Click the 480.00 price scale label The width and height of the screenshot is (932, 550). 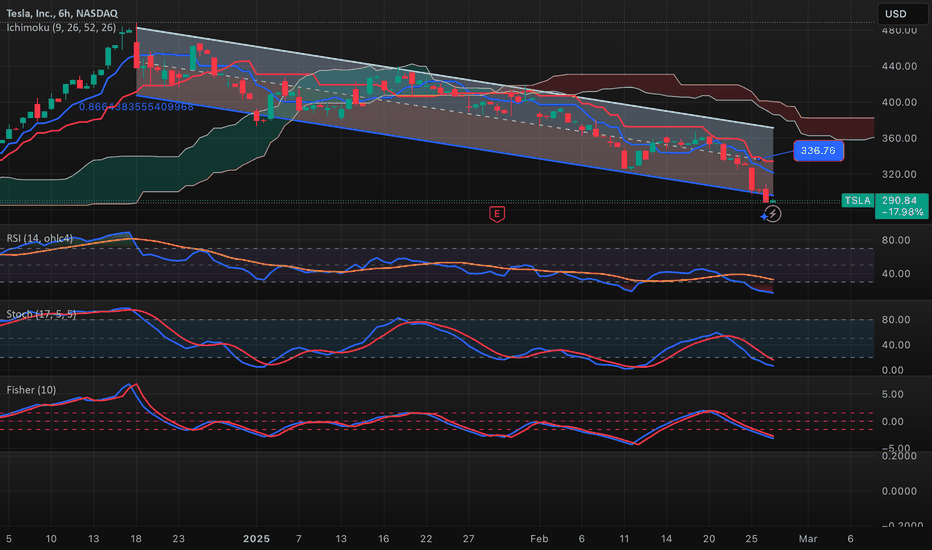coord(899,30)
